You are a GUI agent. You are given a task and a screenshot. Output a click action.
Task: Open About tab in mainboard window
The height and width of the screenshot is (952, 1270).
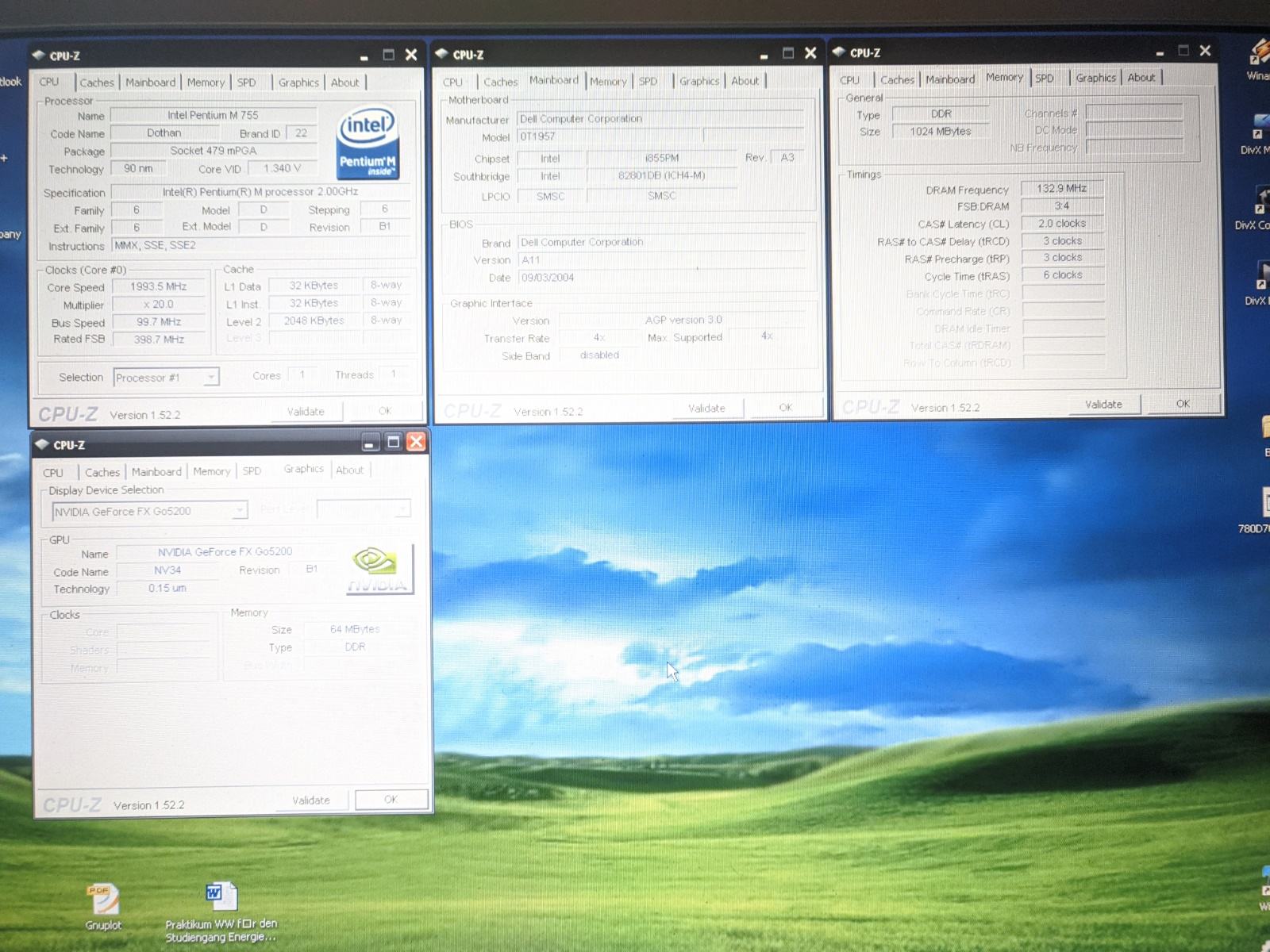point(745,81)
